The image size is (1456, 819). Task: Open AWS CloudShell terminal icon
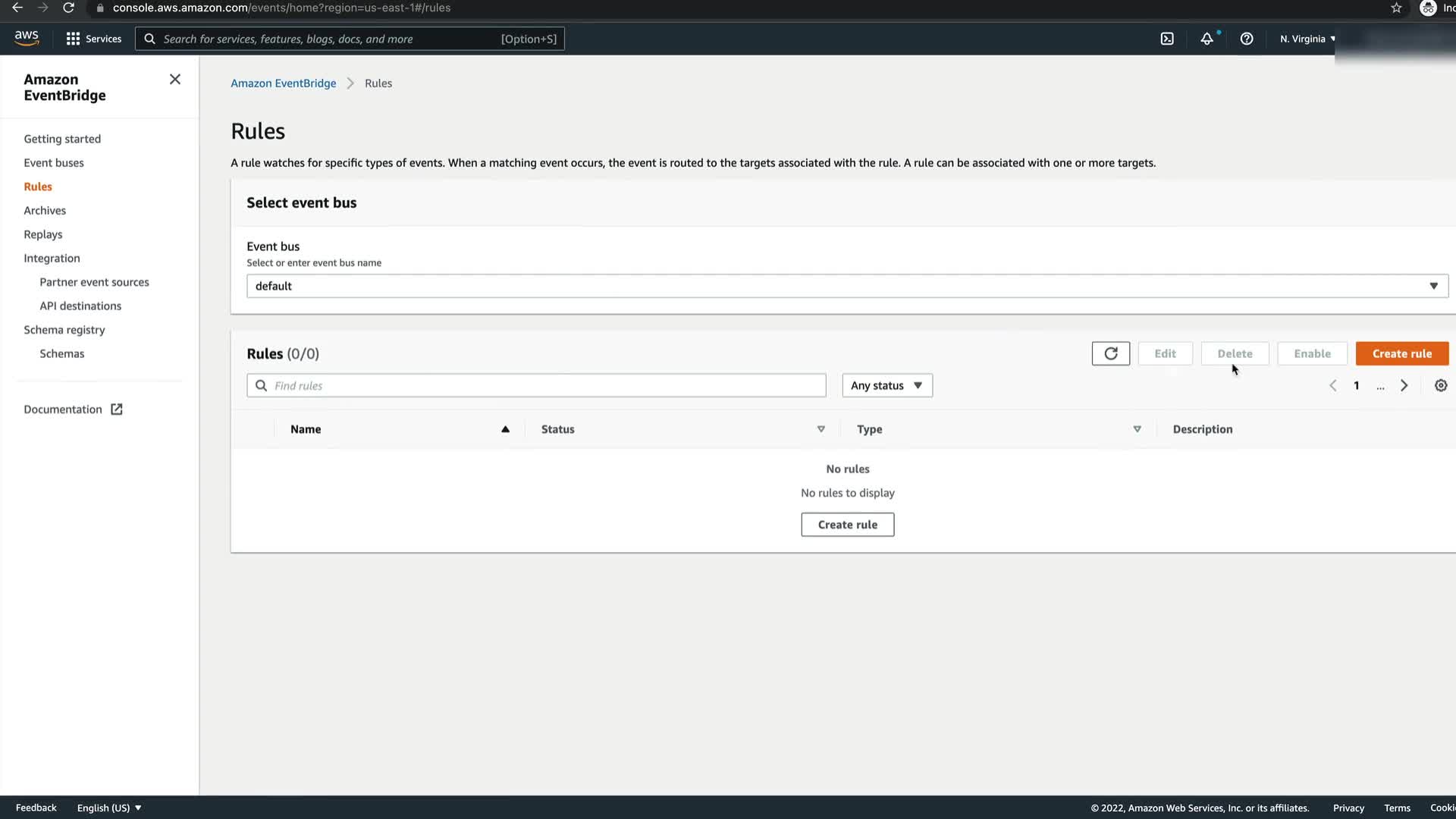(x=1167, y=39)
